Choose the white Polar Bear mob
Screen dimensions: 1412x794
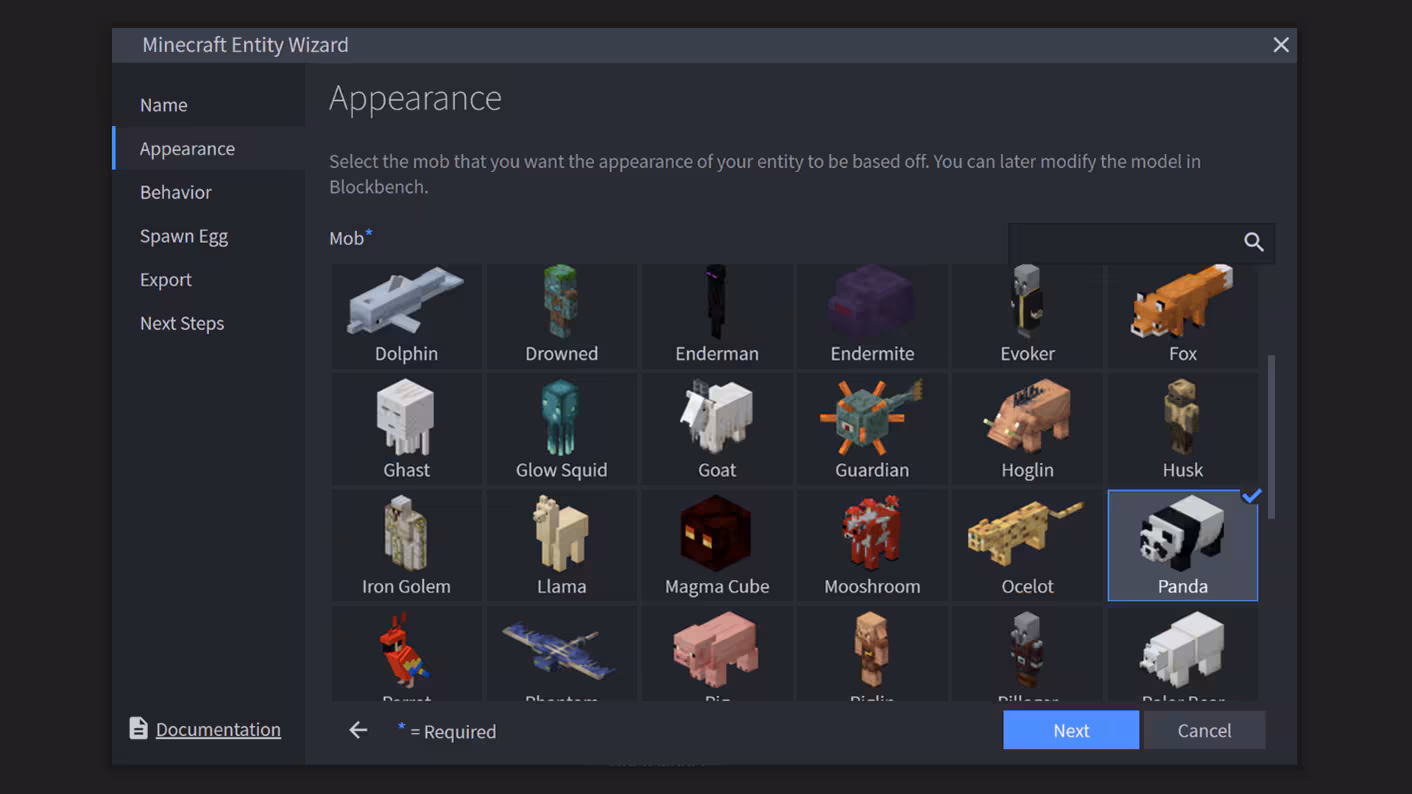[x=1182, y=653]
